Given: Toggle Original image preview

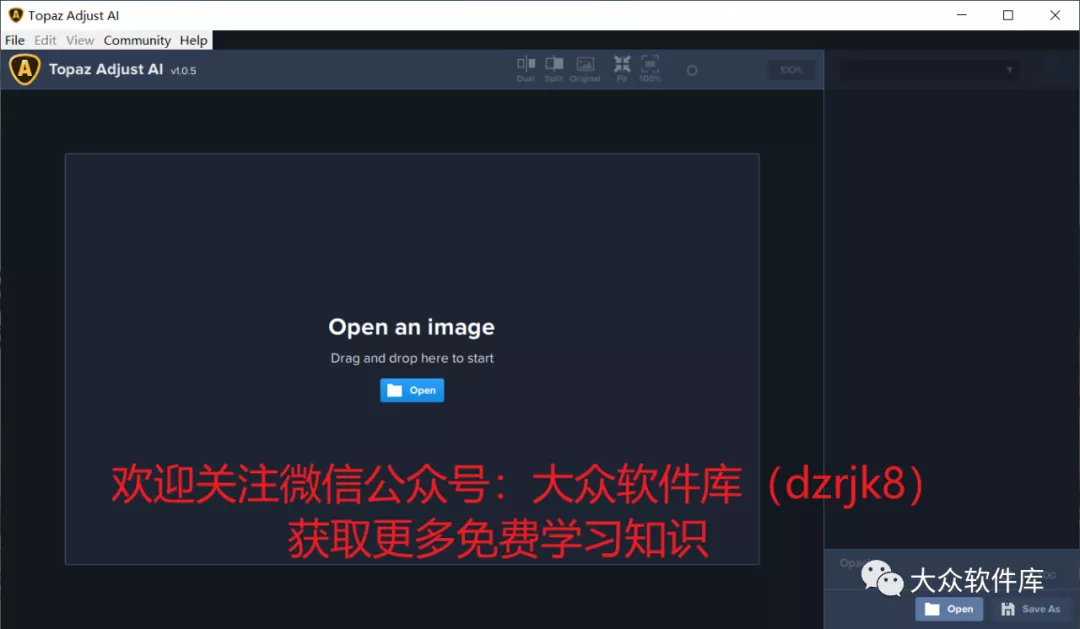Looking at the screenshot, I should [585, 66].
